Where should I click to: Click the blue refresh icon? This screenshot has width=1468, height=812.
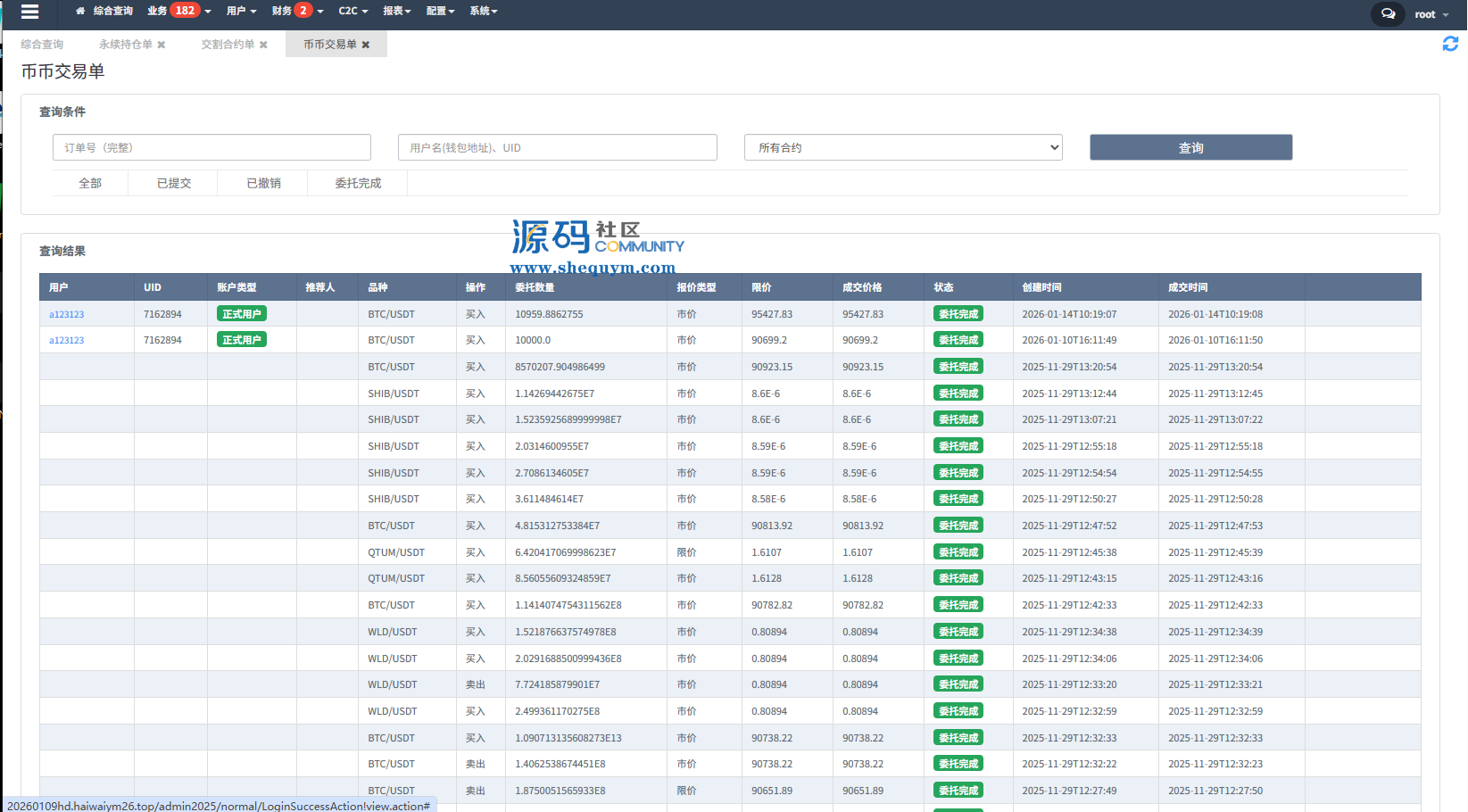1450,44
